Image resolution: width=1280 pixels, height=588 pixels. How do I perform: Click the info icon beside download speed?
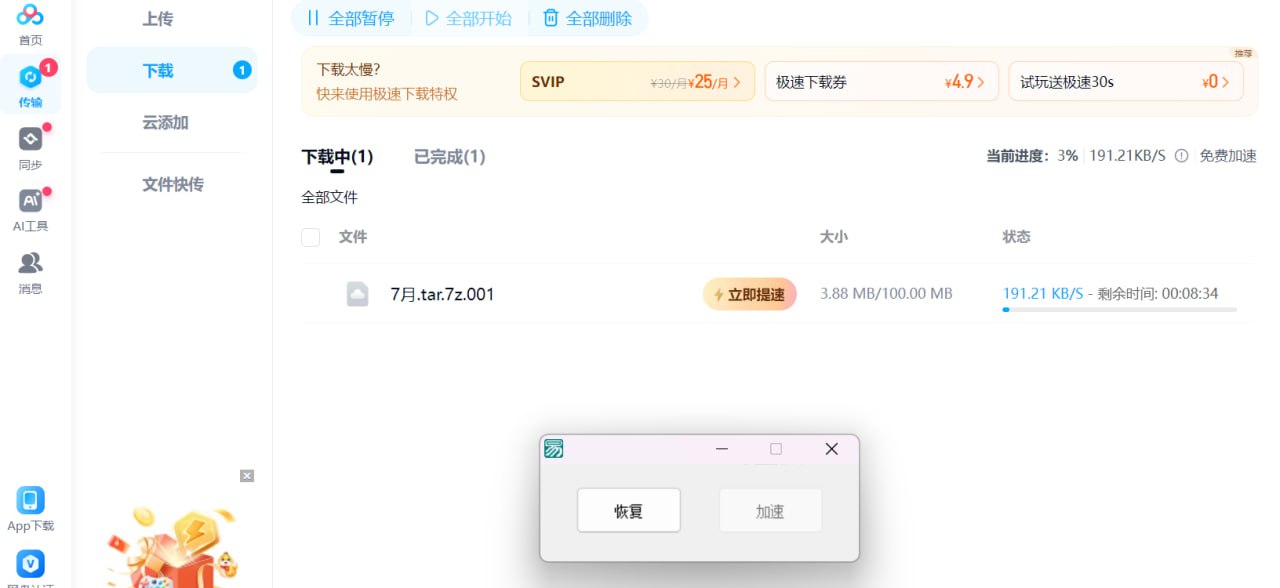[x=1181, y=156]
